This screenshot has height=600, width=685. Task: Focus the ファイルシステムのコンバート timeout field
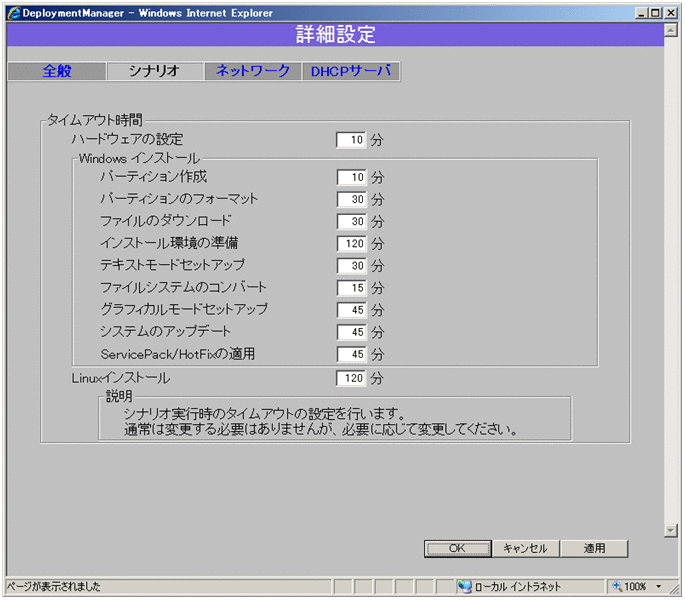351,288
